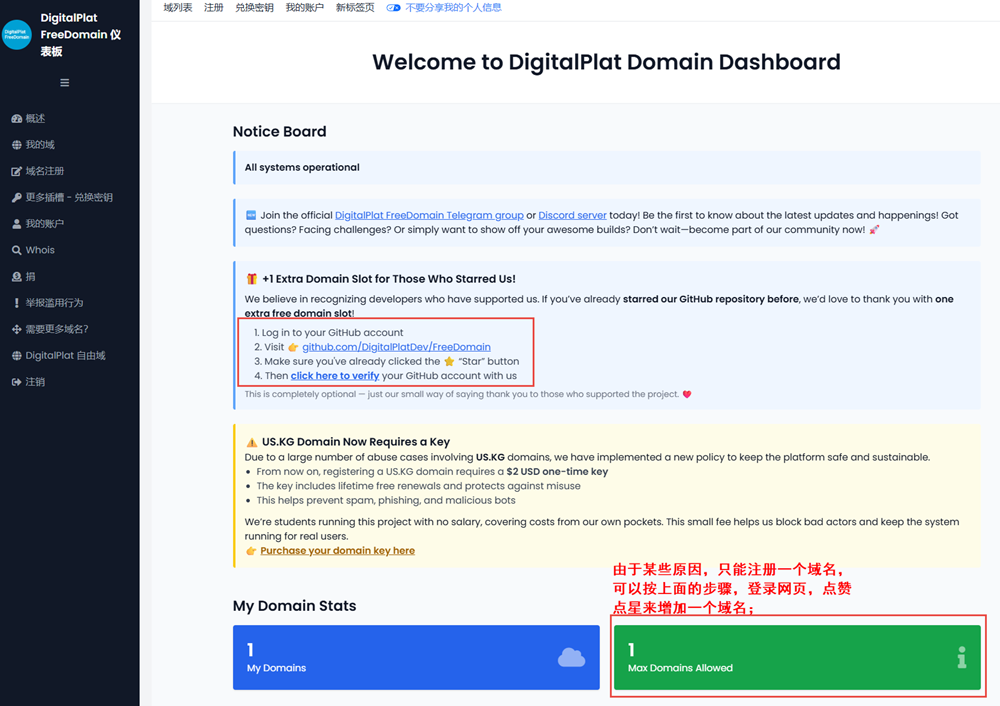Click the warning icon in US.KG notice

251,442
